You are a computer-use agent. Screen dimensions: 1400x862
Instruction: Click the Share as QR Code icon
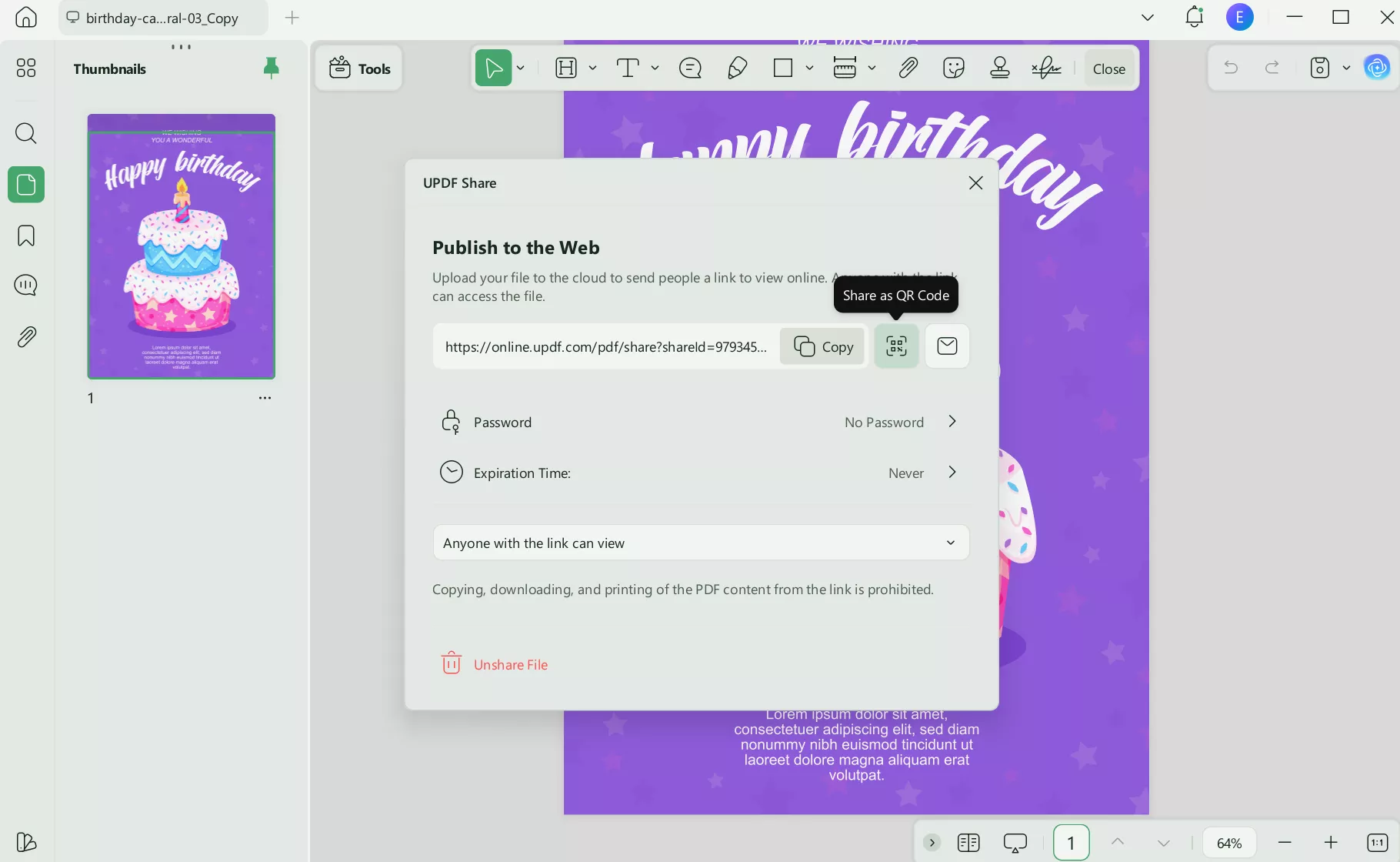(x=896, y=346)
